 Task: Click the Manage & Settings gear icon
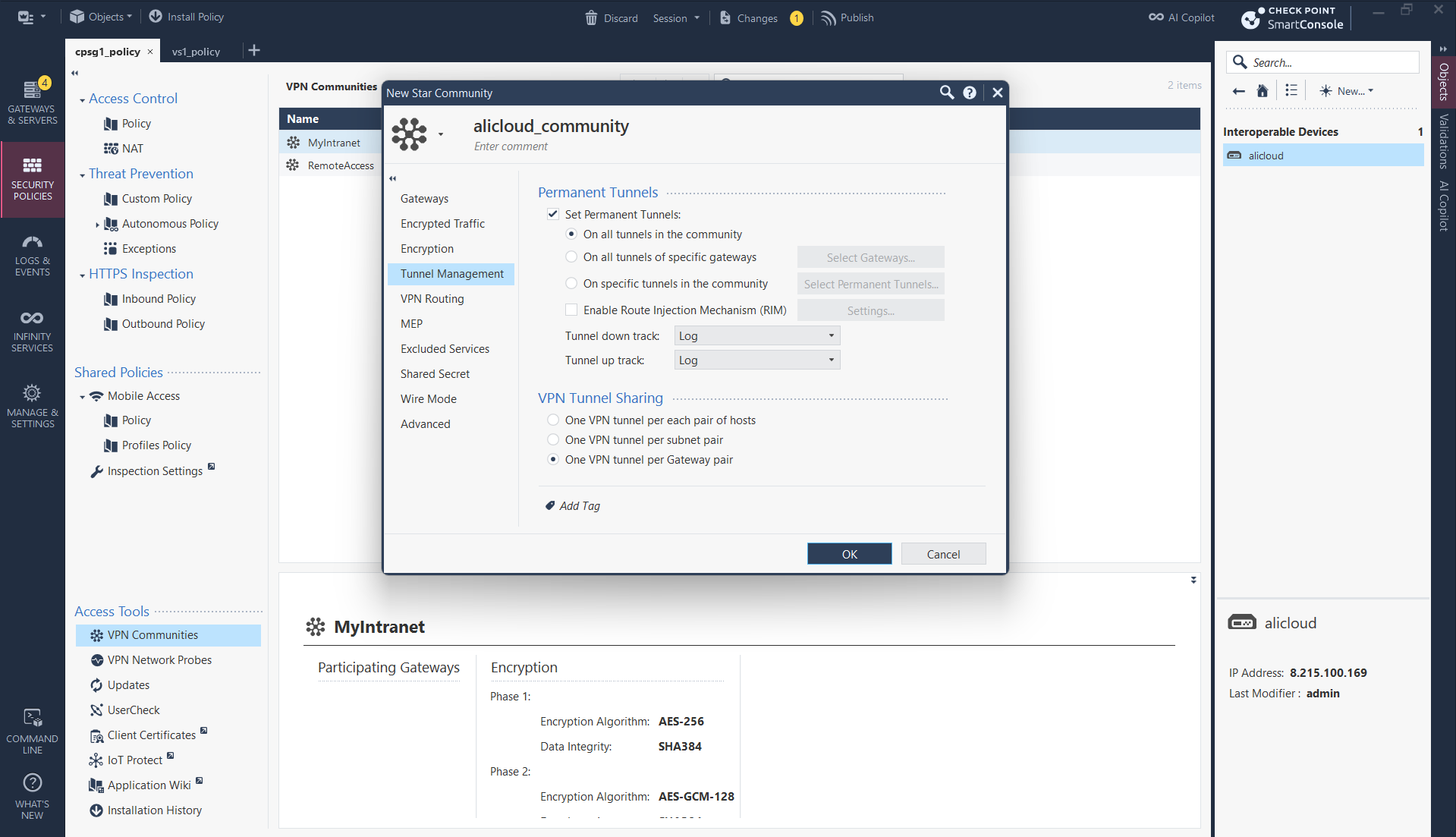point(32,394)
